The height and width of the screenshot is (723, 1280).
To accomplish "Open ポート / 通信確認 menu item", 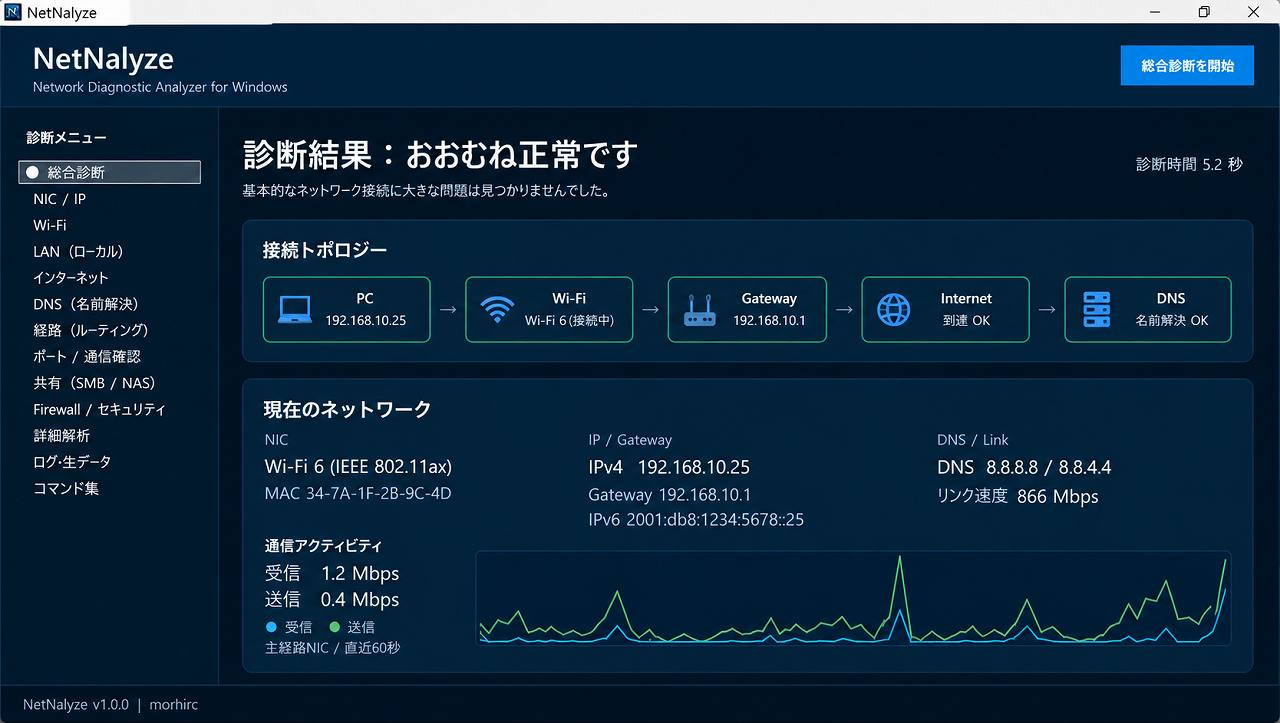I will click(87, 356).
